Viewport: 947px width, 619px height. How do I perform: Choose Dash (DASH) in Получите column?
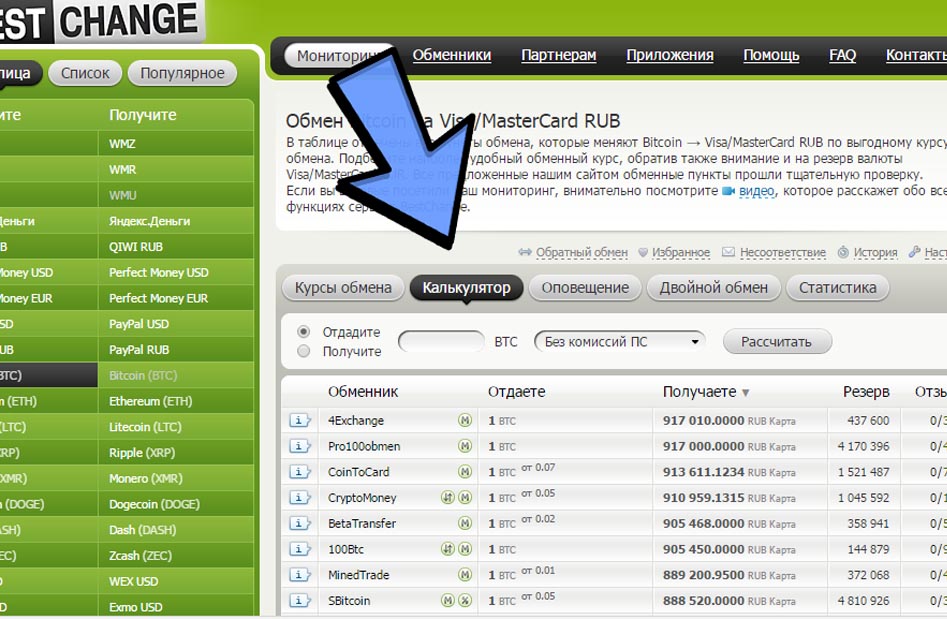176,530
